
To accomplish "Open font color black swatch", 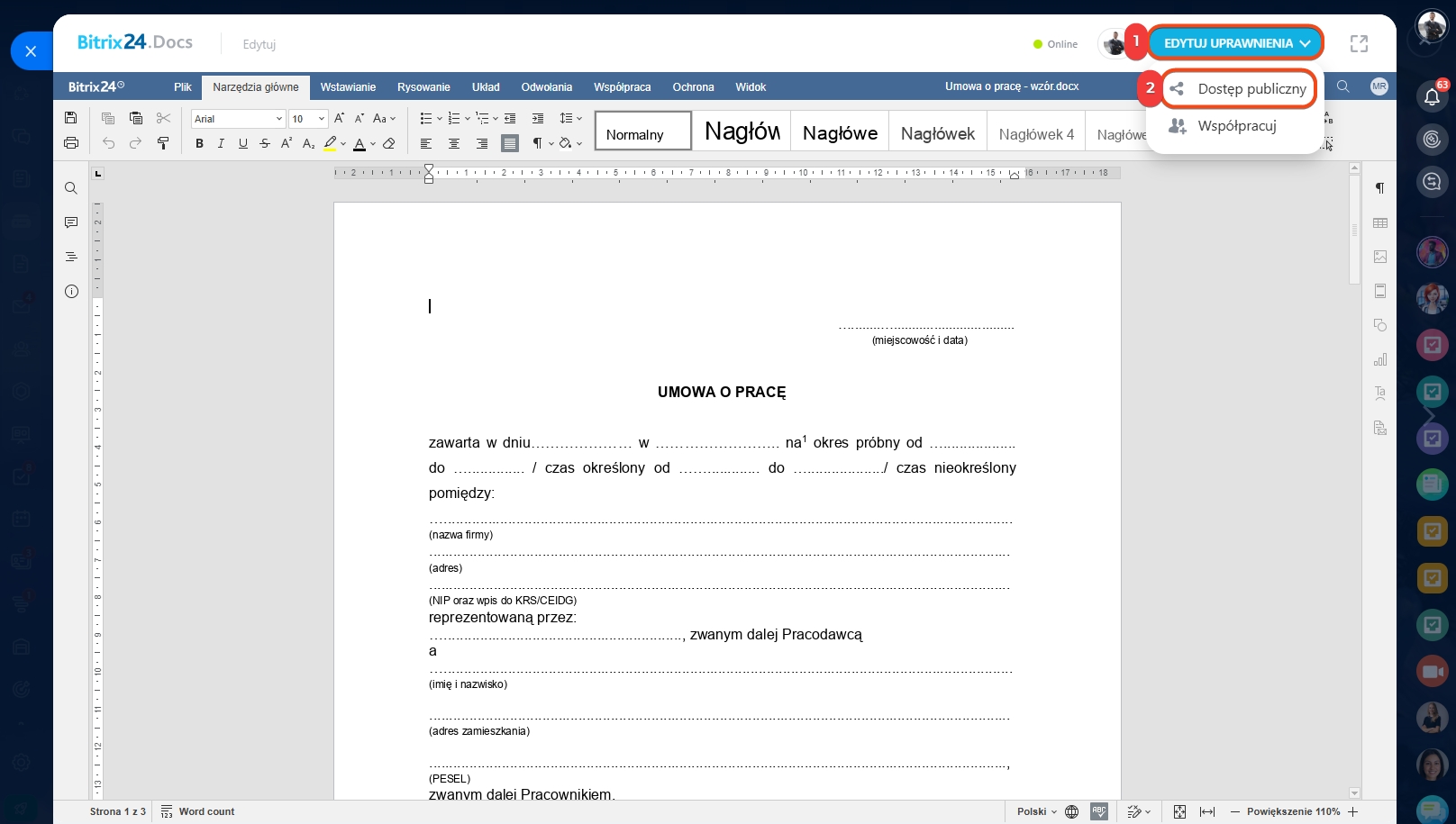I will pyautogui.click(x=359, y=143).
